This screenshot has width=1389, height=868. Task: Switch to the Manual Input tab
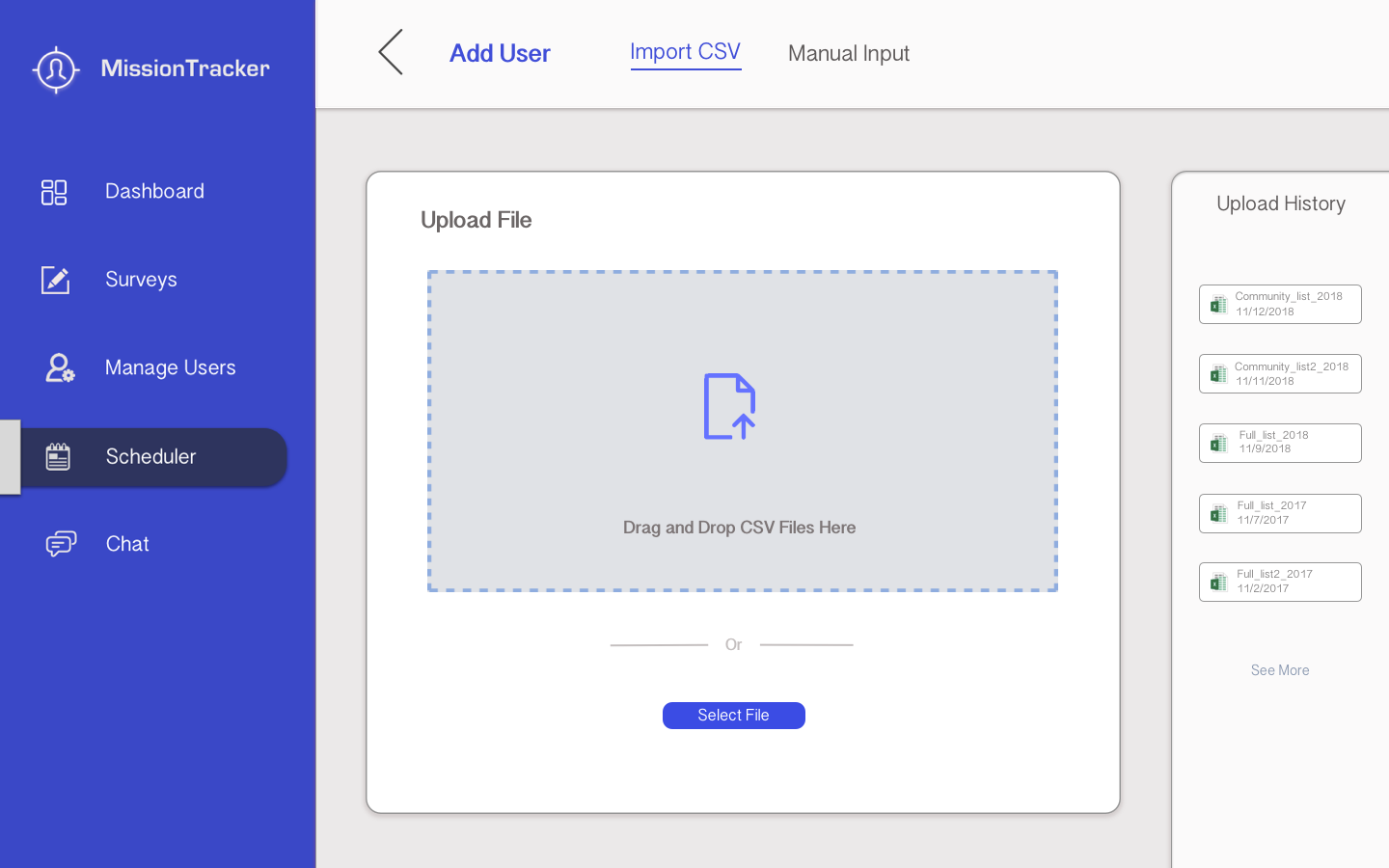(x=848, y=54)
